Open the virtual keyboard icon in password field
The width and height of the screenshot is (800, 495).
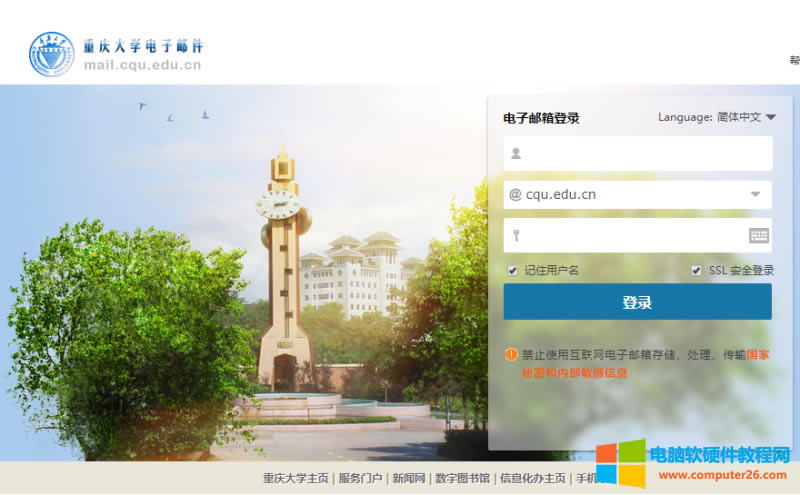pos(759,236)
